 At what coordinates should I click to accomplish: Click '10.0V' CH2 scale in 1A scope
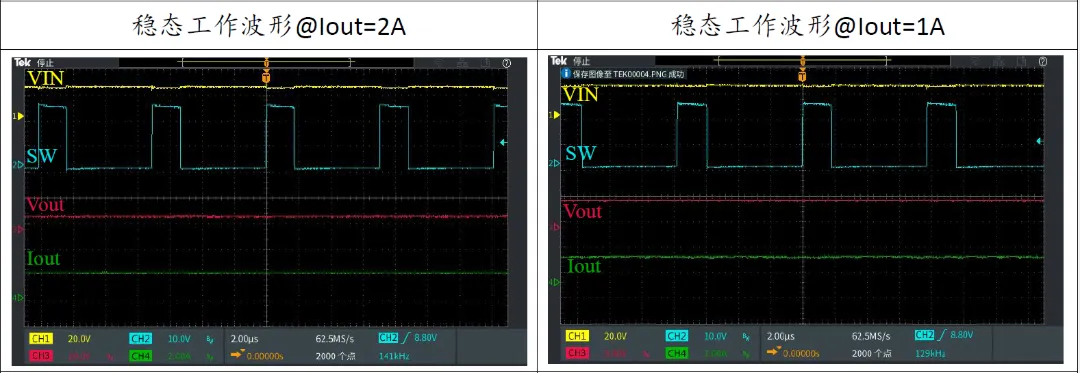(716, 336)
